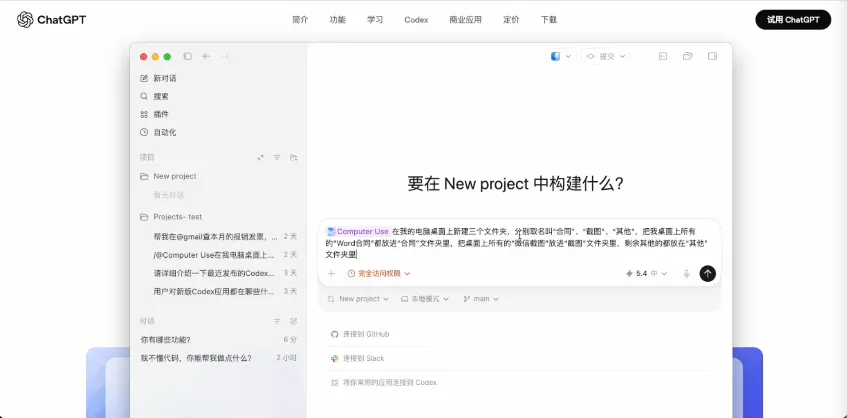The height and width of the screenshot is (418, 847).
Task: Click the filter icon in the 对话 header
Action: 277,321
